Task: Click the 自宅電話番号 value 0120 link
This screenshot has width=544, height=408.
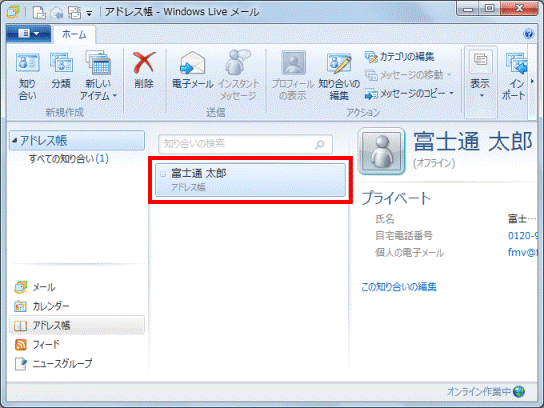Action: point(523,236)
